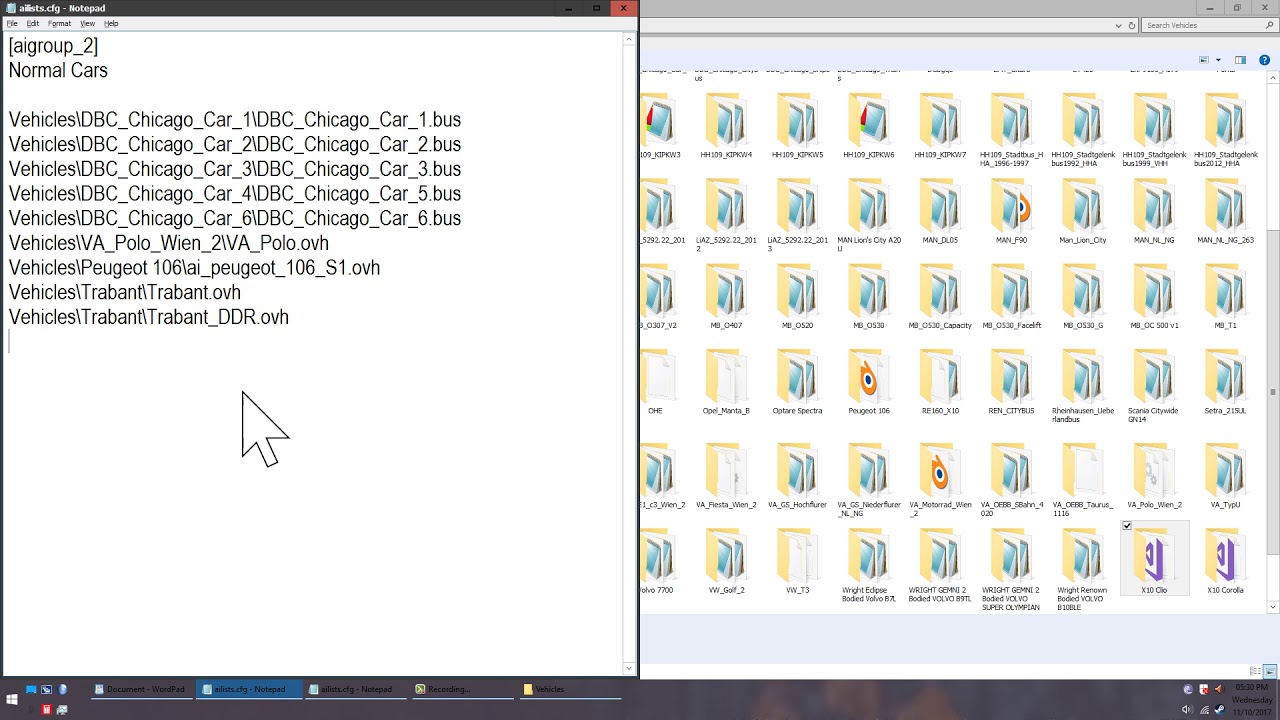The image size is (1280, 720).
Task: Open the Recording... taskbar button
Action: [463, 689]
